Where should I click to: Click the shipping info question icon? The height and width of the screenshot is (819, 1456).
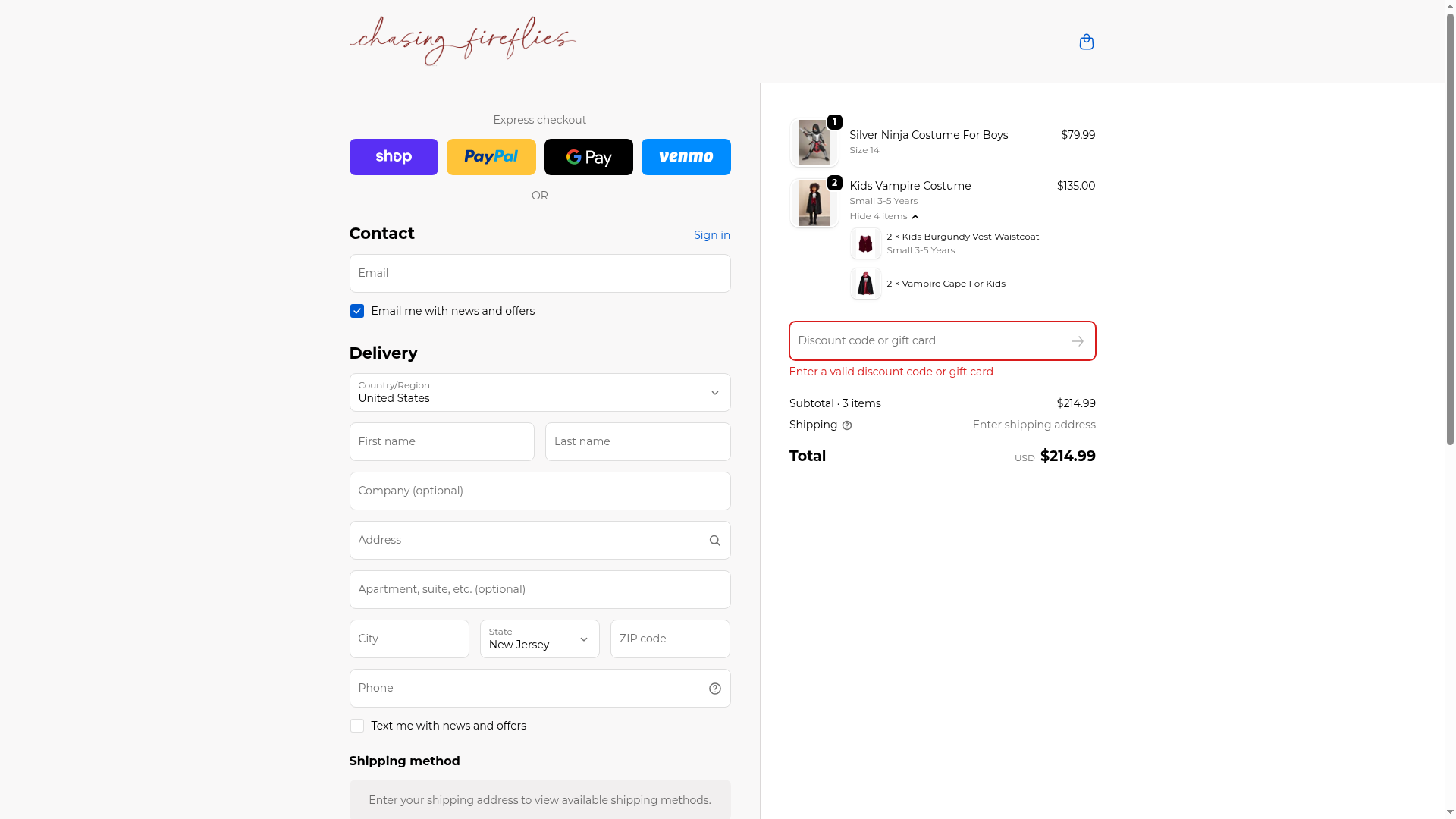pyautogui.click(x=847, y=425)
